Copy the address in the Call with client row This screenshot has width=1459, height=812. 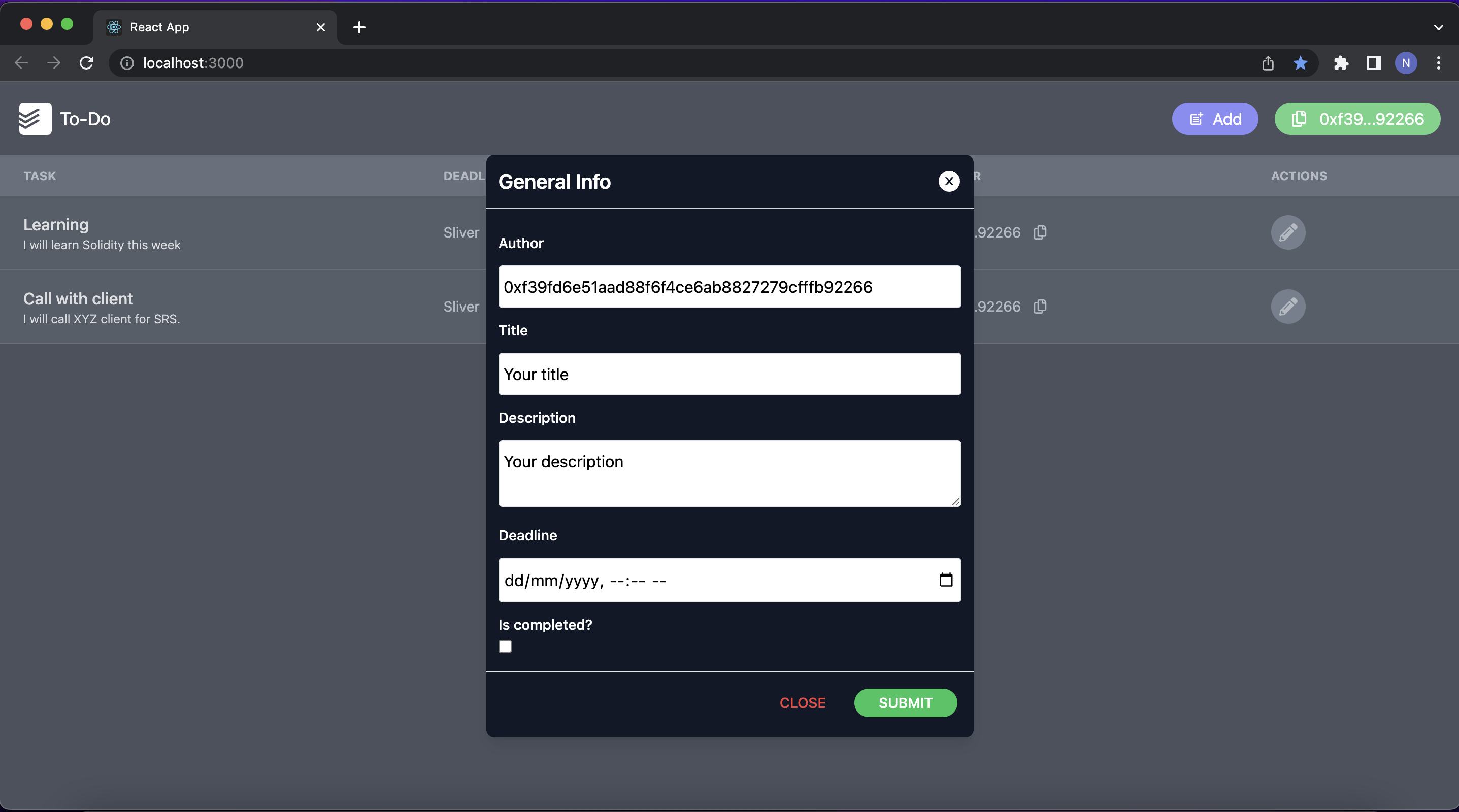(1040, 307)
